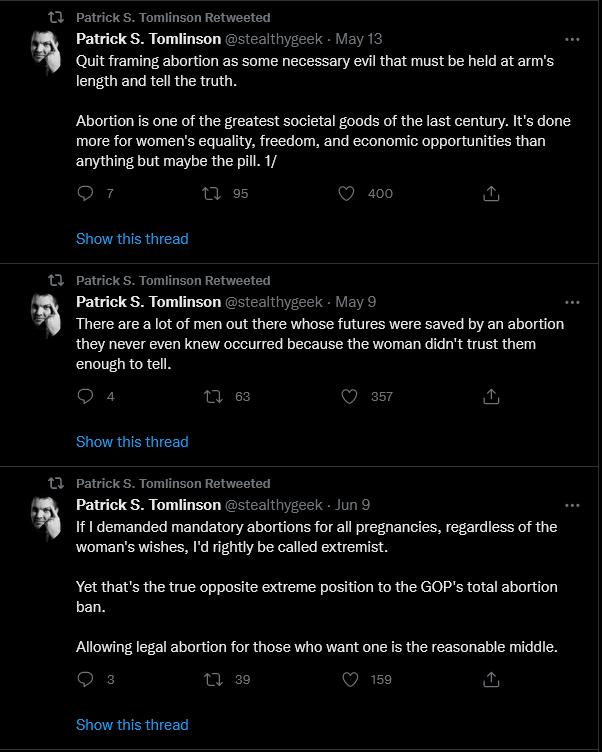Retweet the May 13 tweet with 95 retweets
This screenshot has height=752, width=602.
[x=211, y=194]
